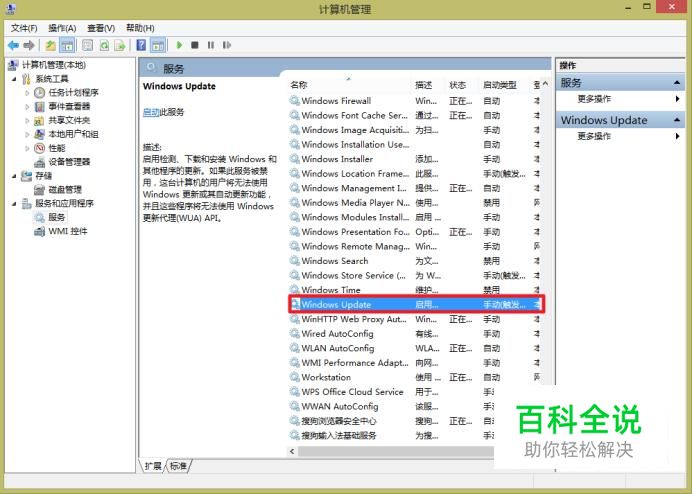Switch to the 扩展 tab
Image resolution: width=692 pixels, height=494 pixels.
(x=153, y=466)
